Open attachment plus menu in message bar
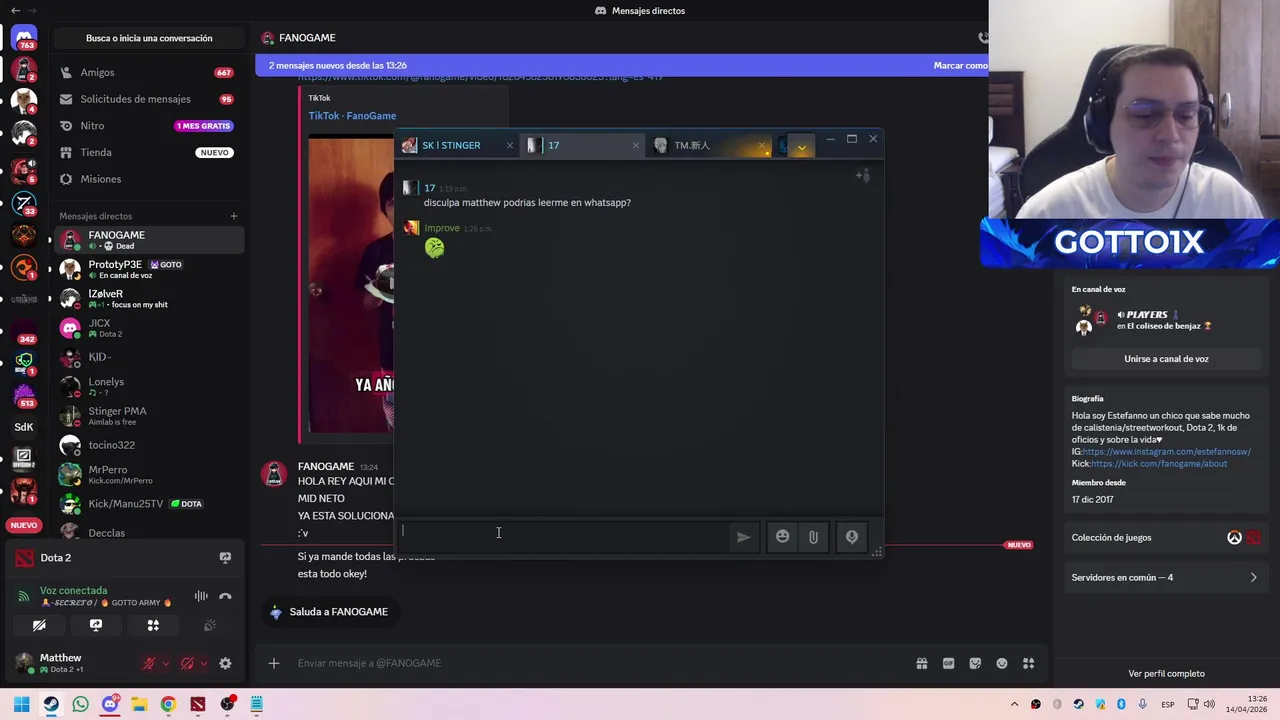This screenshot has height=720, width=1280. tap(273, 663)
